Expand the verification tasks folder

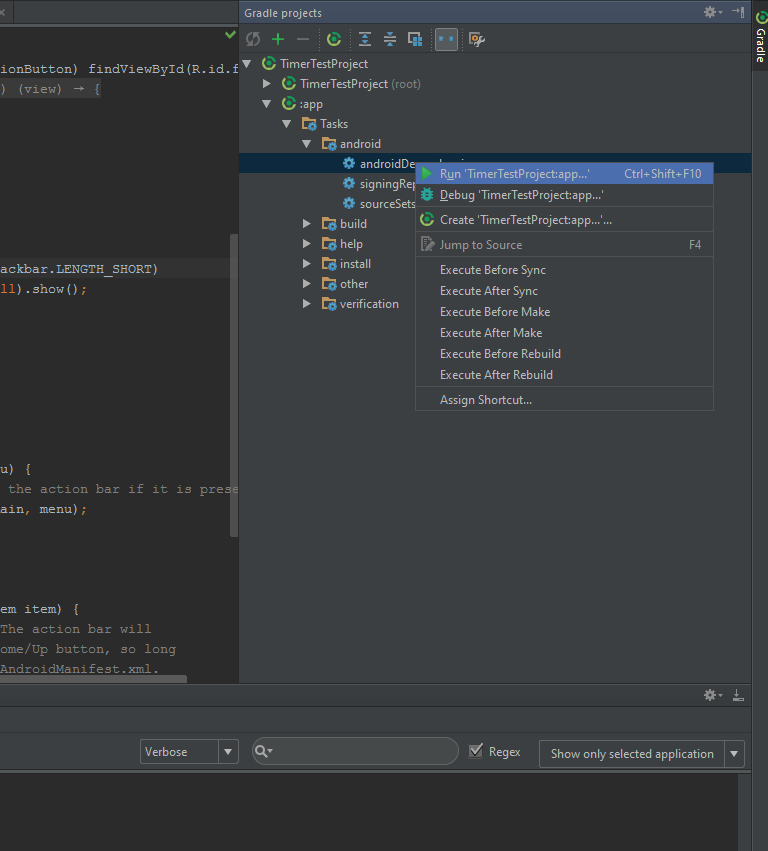pyautogui.click(x=307, y=304)
